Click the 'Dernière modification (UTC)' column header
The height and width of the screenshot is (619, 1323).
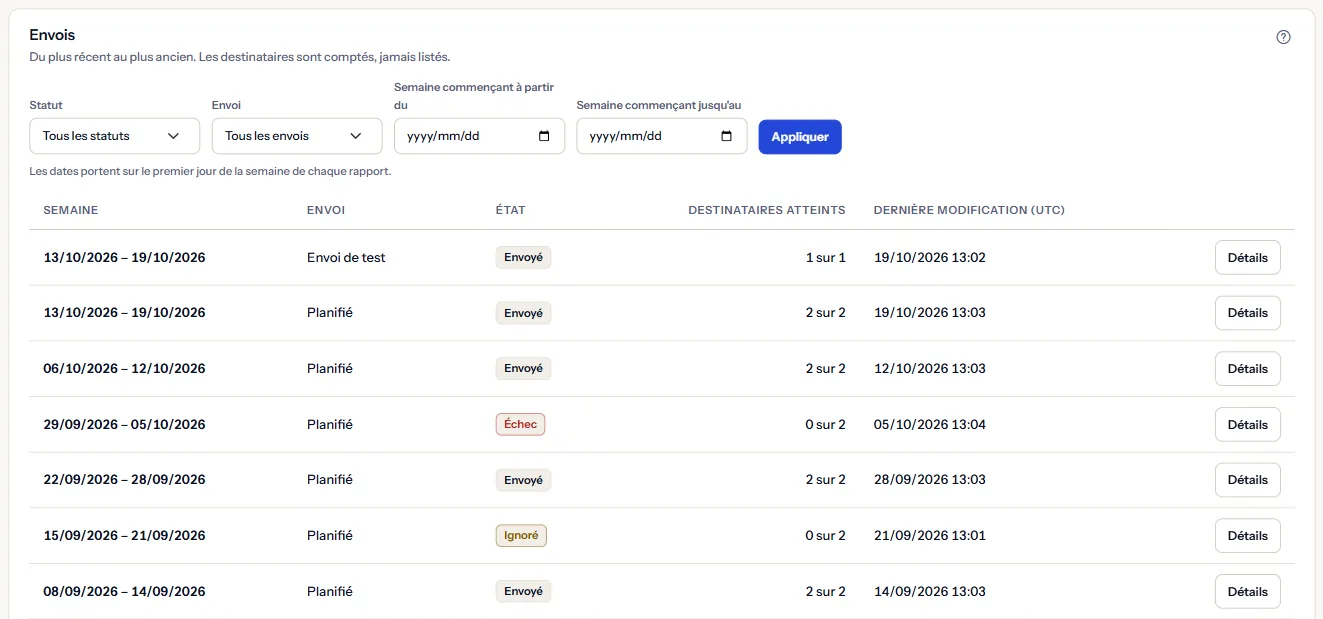[x=969, y=210]
